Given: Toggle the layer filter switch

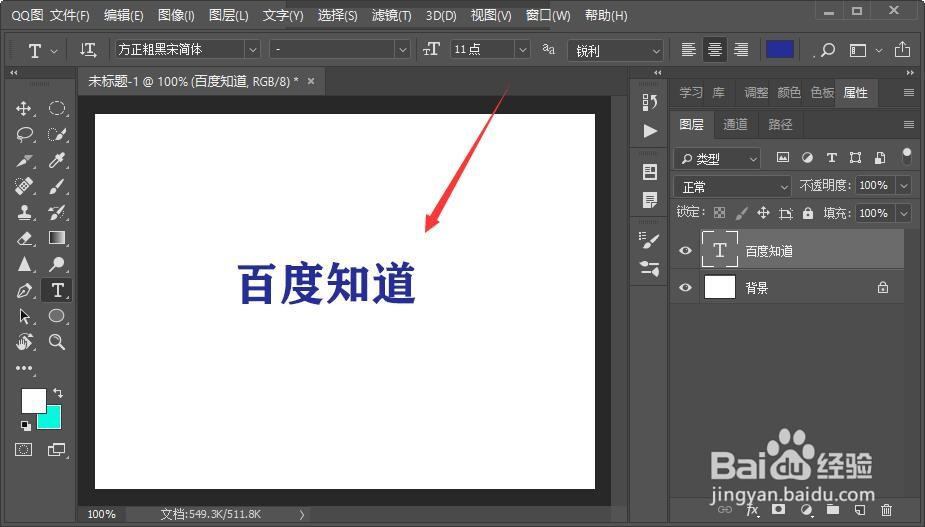Looking at the screenshot, I should (907, 156).
